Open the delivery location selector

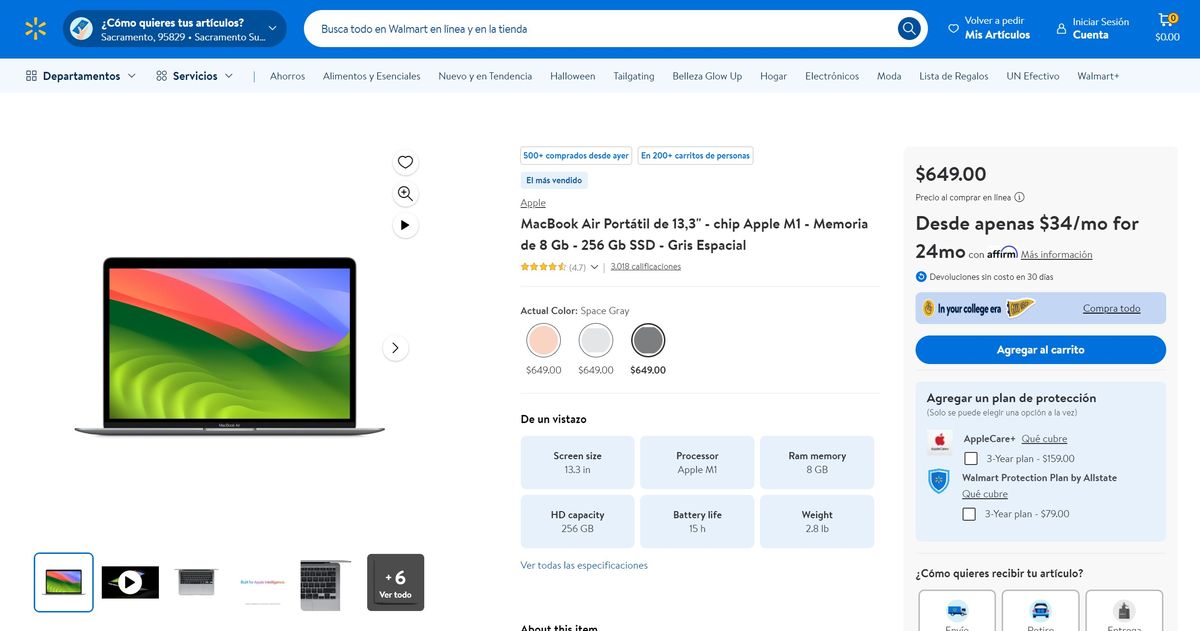point(175,29)
